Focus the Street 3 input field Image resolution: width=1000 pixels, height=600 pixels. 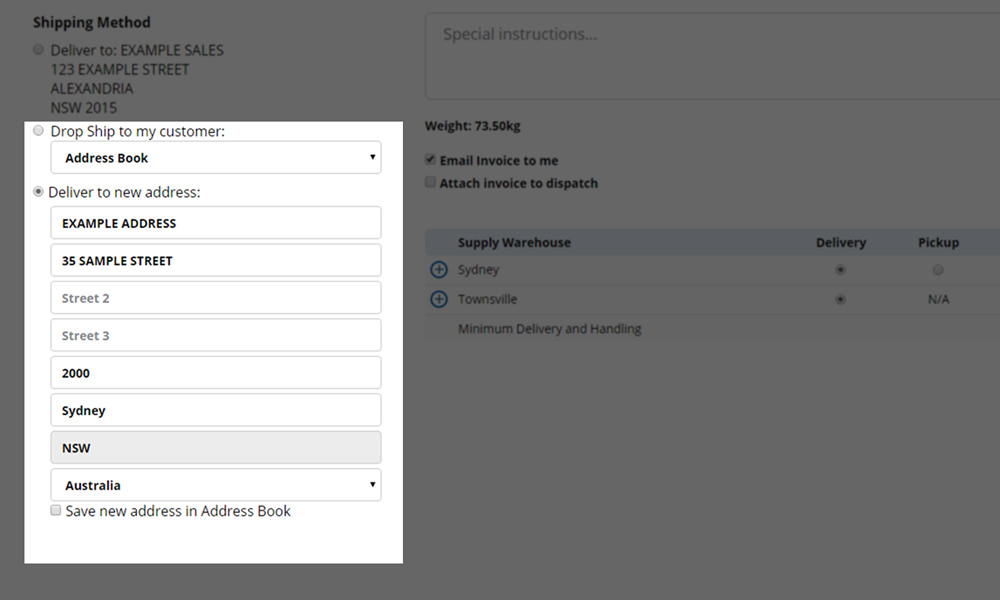click(x=216, y=336)
